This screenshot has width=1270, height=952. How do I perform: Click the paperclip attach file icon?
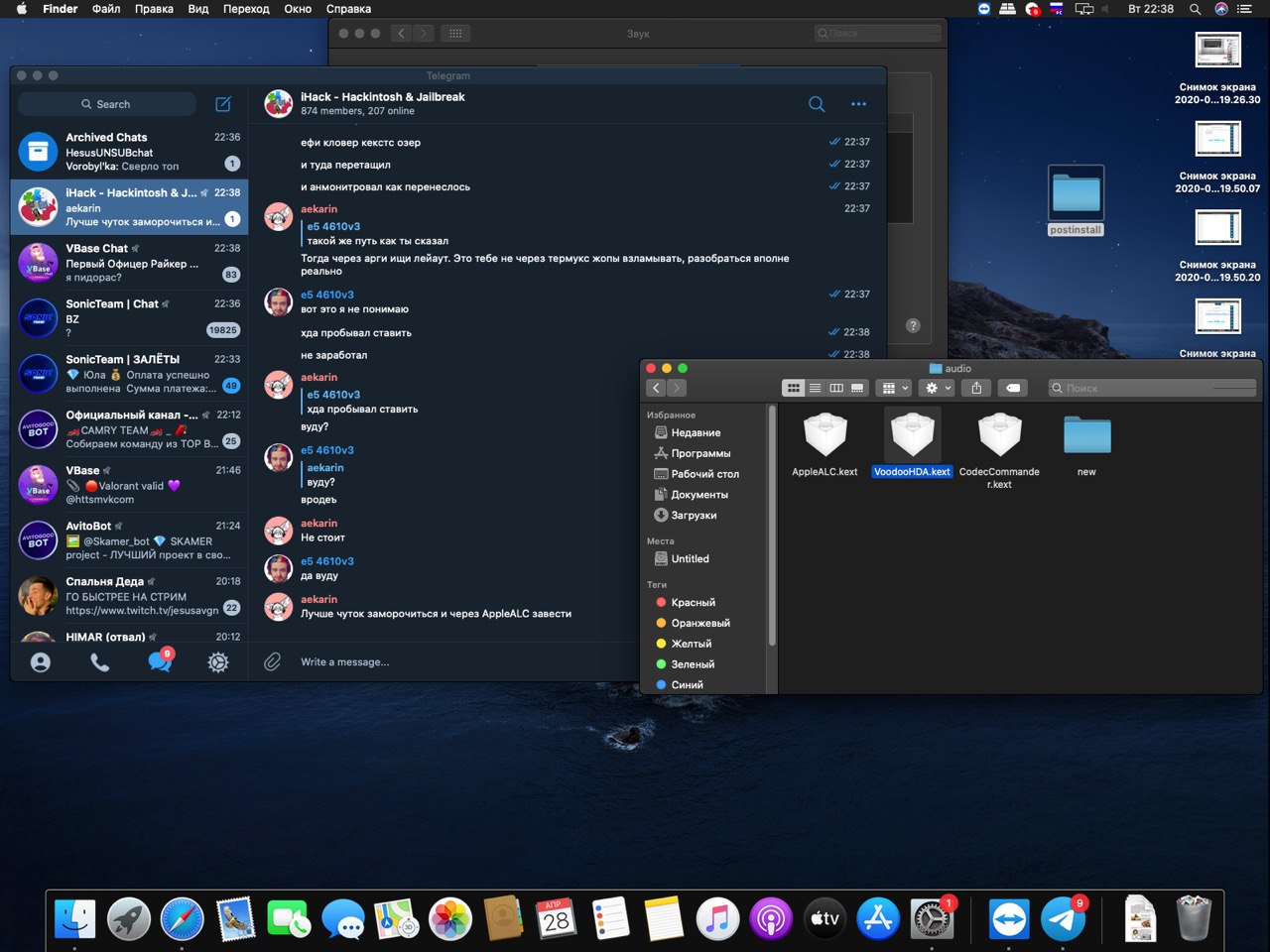(272, 661)
